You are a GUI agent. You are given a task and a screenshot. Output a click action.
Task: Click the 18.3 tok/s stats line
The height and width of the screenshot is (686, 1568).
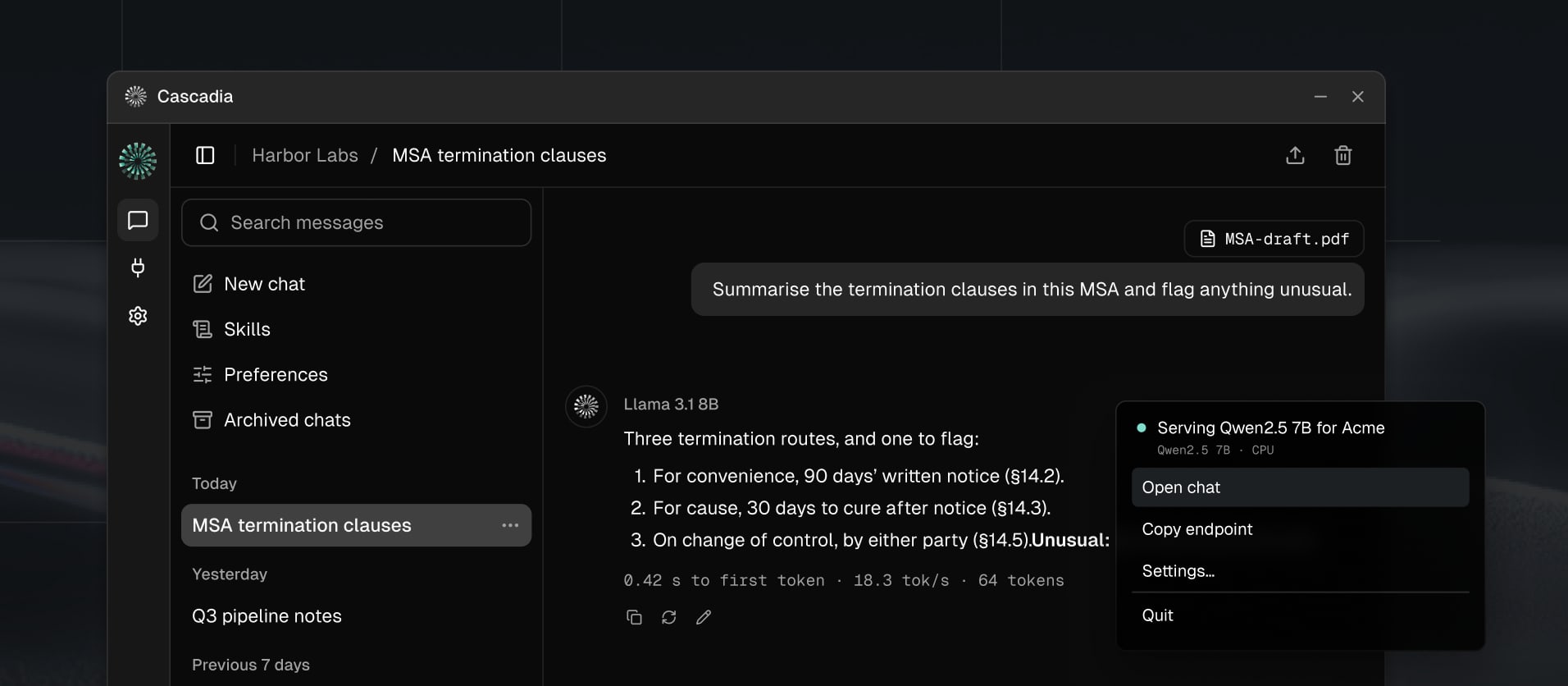[844, 580]
